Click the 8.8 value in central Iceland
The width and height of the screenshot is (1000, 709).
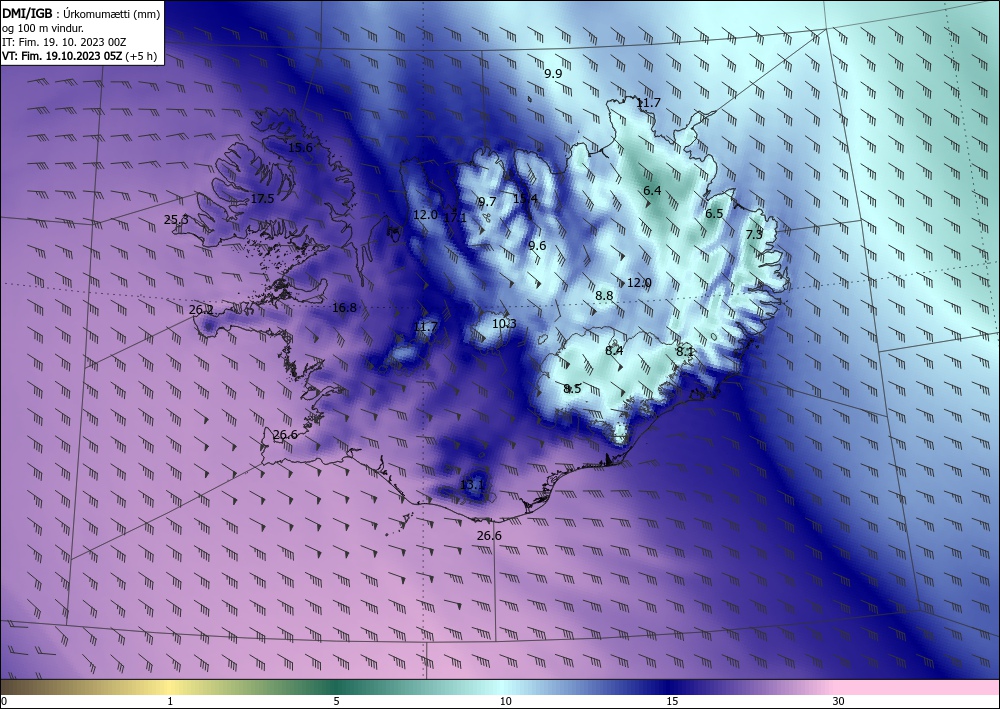(x=605, y=295)
